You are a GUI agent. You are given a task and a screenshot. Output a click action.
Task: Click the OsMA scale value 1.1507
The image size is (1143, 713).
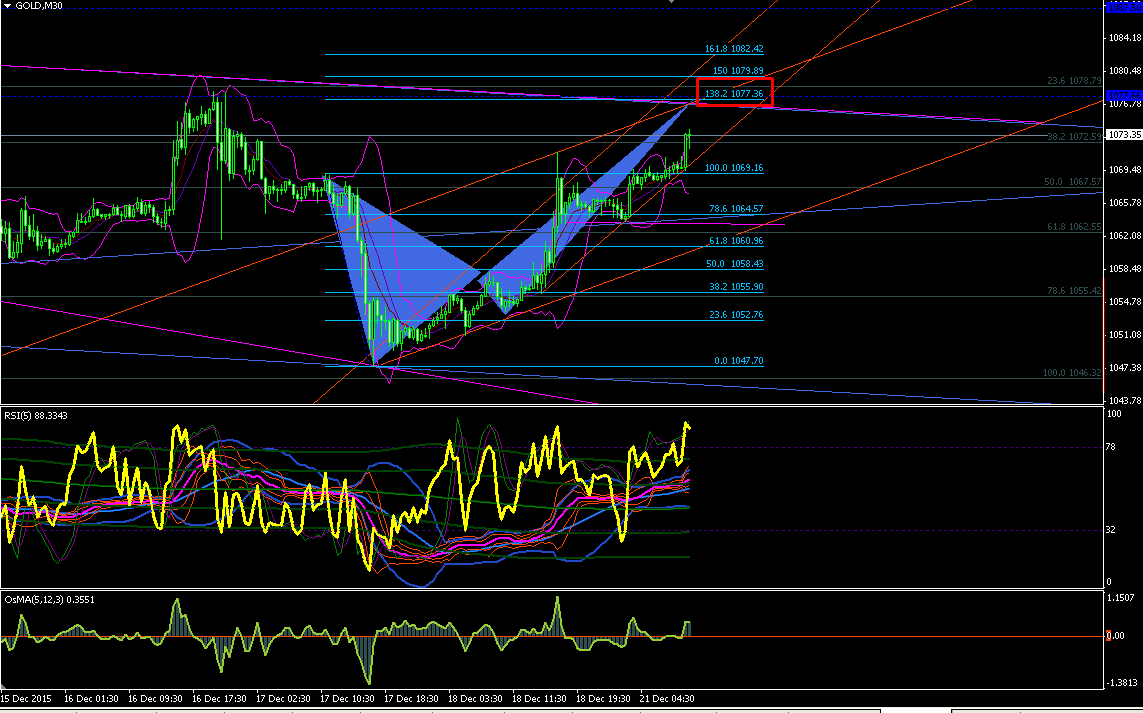point(1121,598)
